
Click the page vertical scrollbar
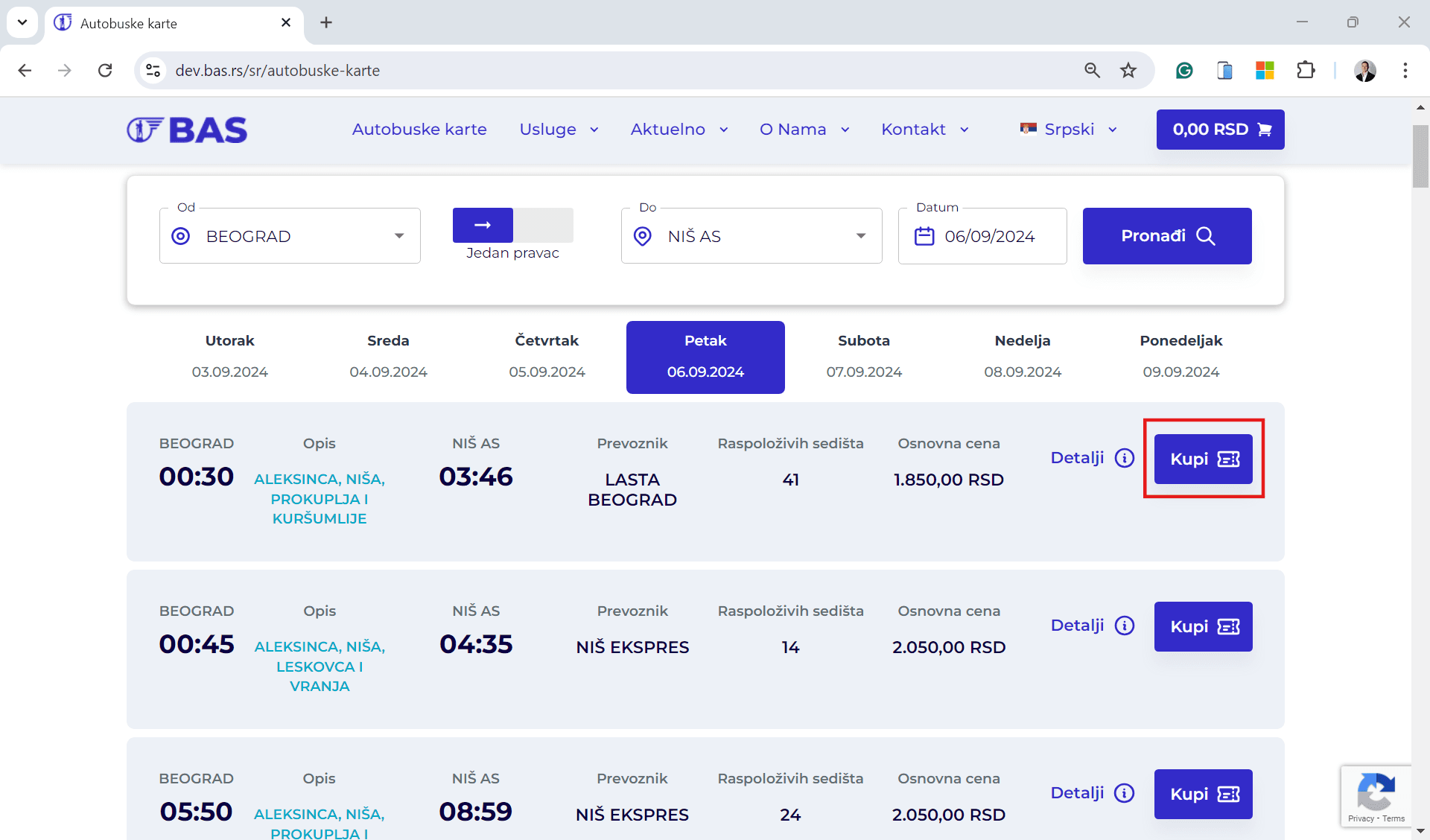1420,156
